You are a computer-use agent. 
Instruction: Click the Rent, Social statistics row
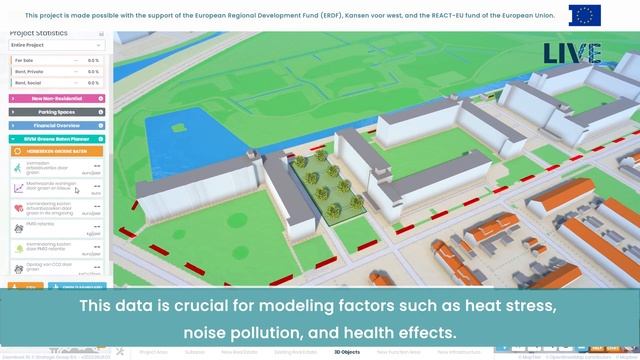[57, 83]
